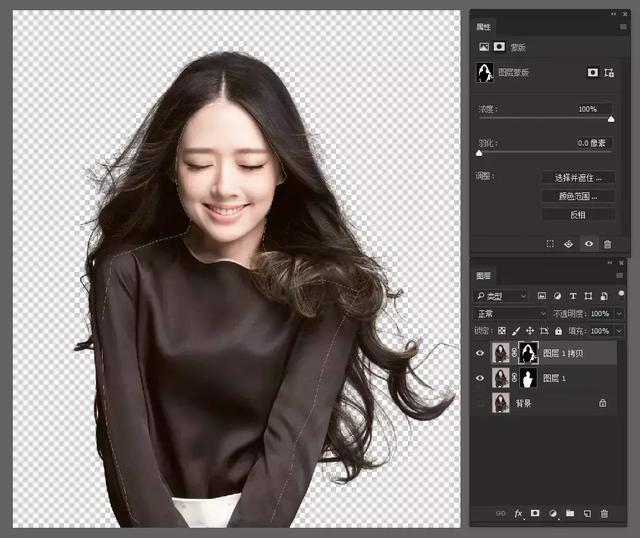This screenshot has width=640, height=538.
Task: Add a layer mask from Layers footer
Action: click(535, 514)
